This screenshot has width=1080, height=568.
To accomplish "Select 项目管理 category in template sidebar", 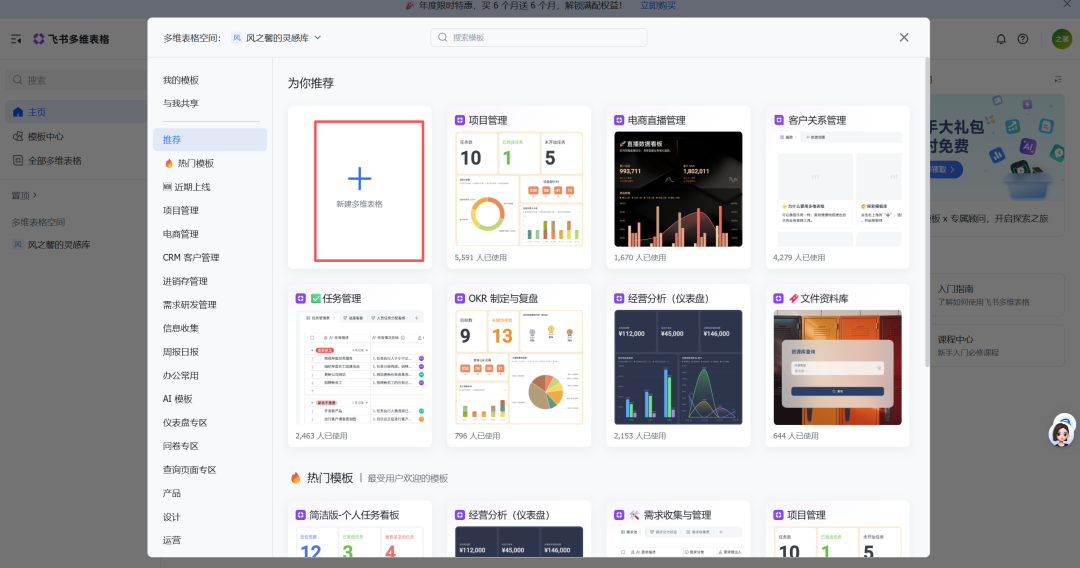I will 181,210.
